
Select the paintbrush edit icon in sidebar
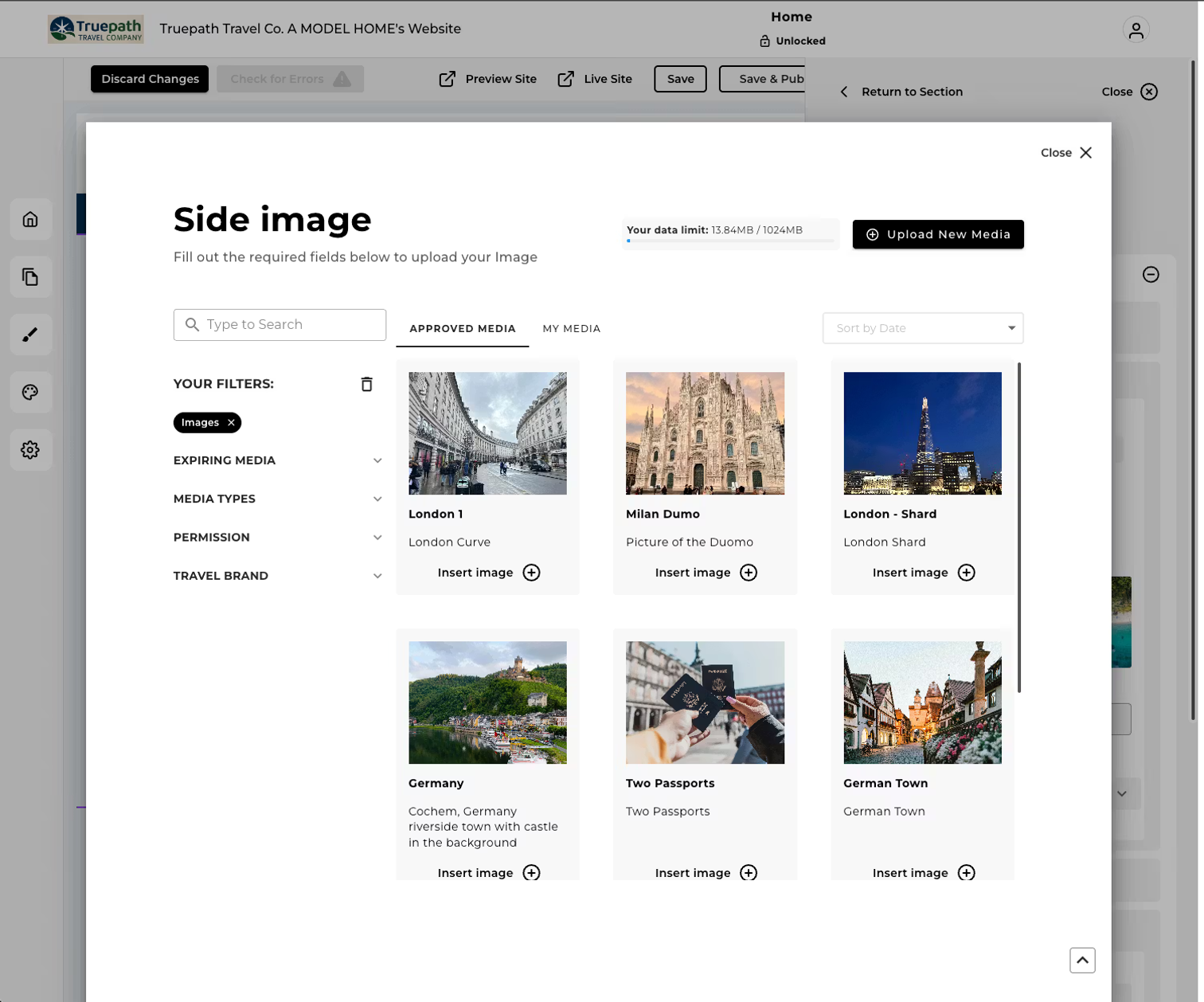(x=30, y=335)
